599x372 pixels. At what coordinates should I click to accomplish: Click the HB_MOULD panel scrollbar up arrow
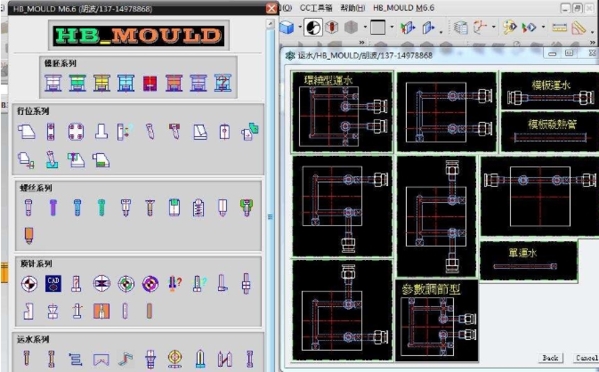(270, 23)
